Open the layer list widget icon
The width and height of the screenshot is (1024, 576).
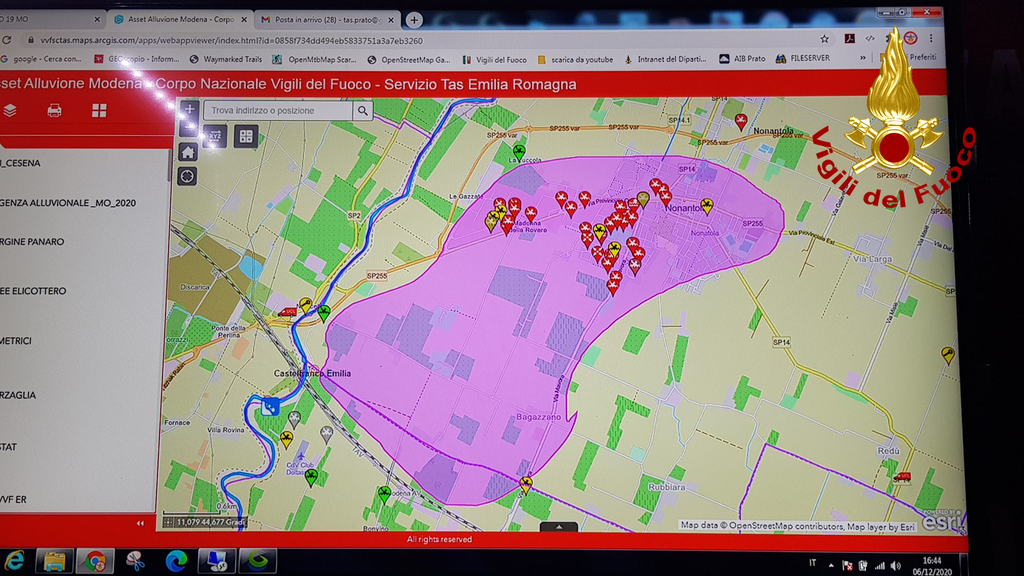tap(10, 110)
